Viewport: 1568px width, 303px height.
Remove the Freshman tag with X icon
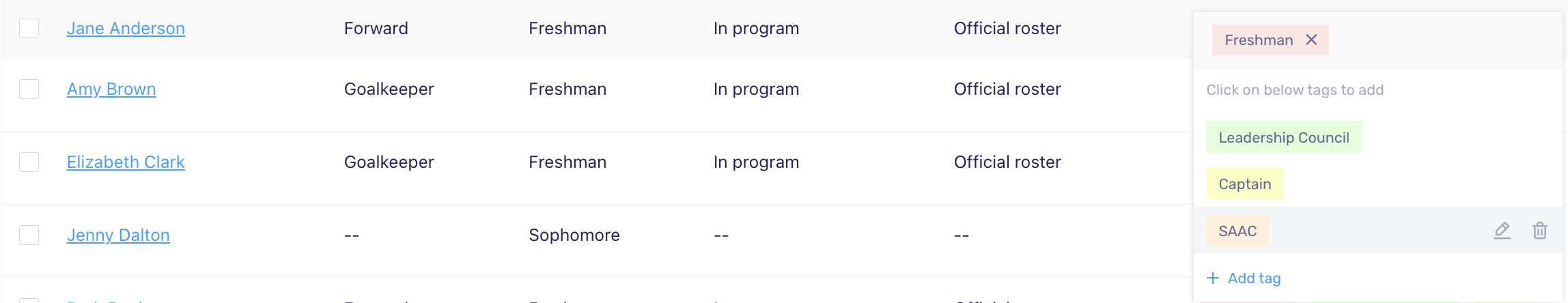pyautogui.click(x=1311, y=40)
